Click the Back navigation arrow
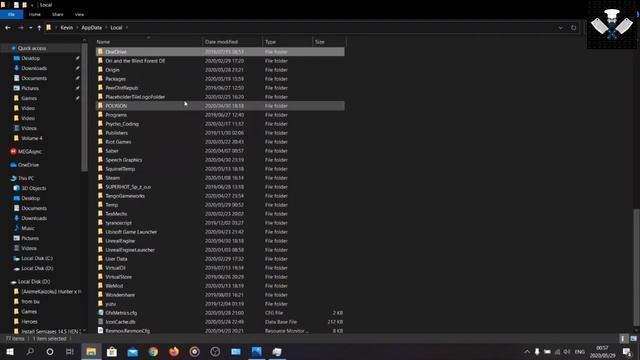 pyautogui.click(x=8, y=28)
